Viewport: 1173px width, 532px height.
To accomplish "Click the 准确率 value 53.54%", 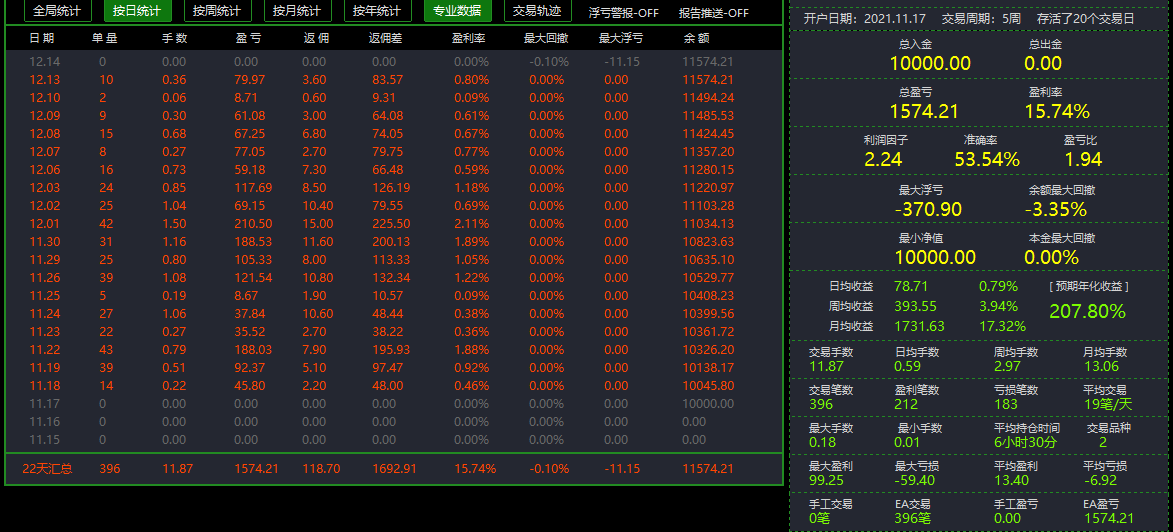I will click(987, 159).
